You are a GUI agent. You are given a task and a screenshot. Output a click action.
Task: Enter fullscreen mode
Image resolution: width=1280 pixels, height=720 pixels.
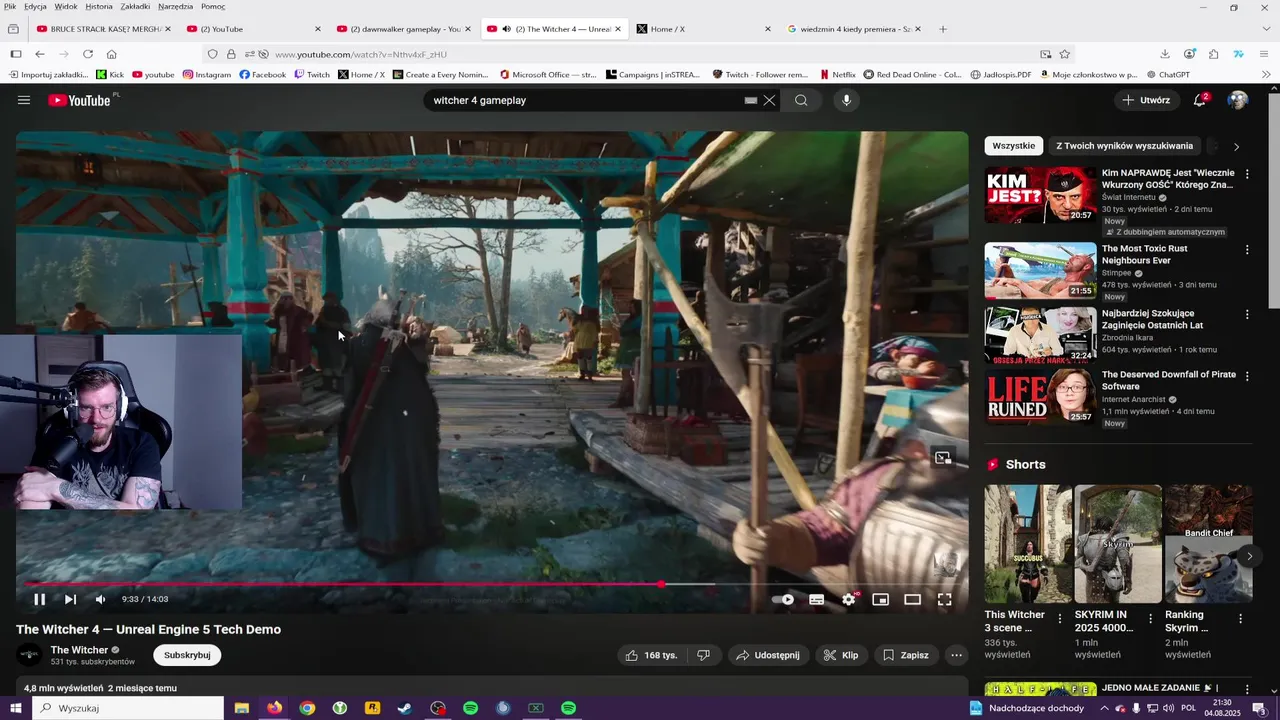tap(944, 599)
